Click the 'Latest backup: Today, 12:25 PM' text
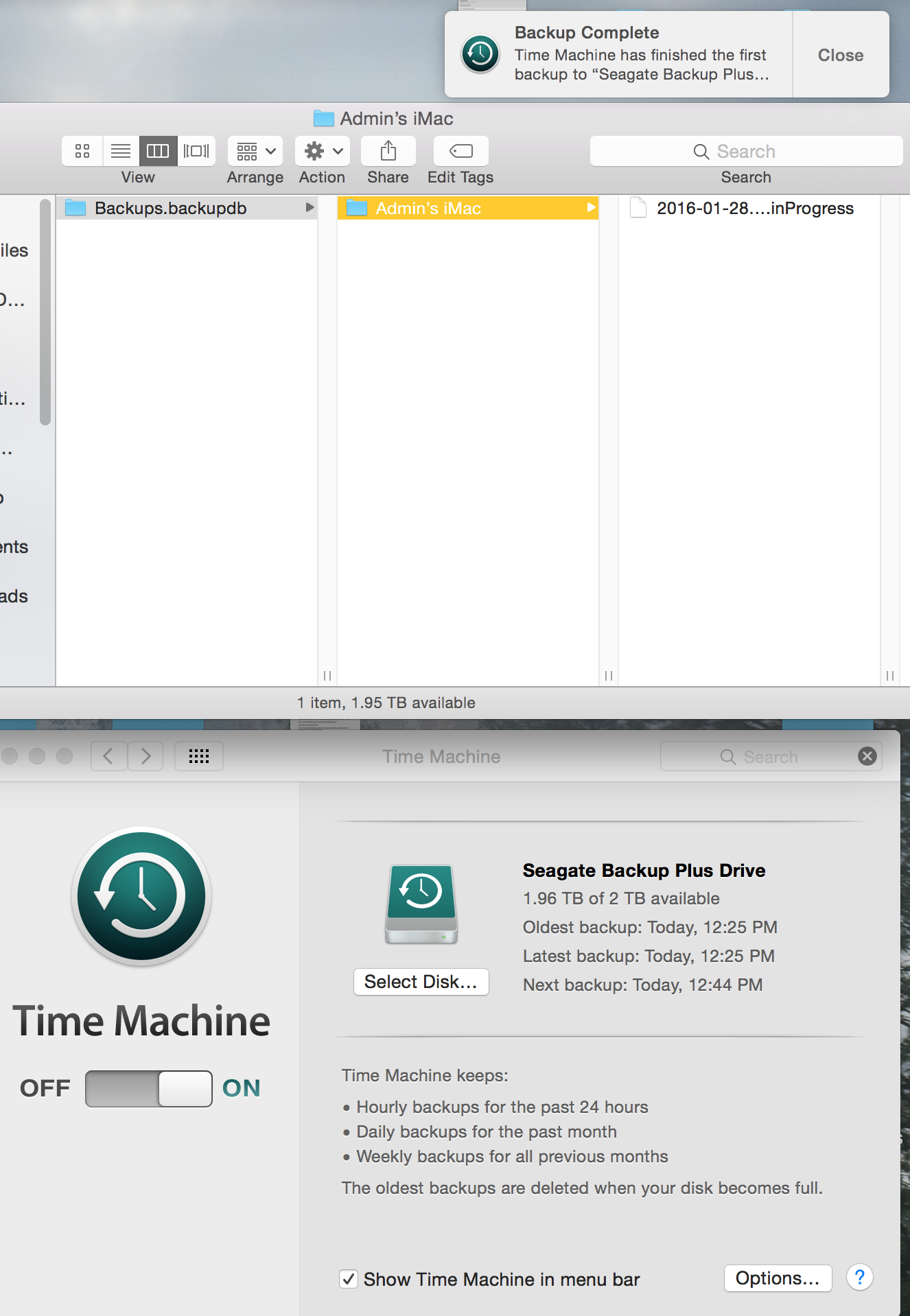Image resolution: width=910 pixels, height=1316 pixels. (x=649, y=956)
